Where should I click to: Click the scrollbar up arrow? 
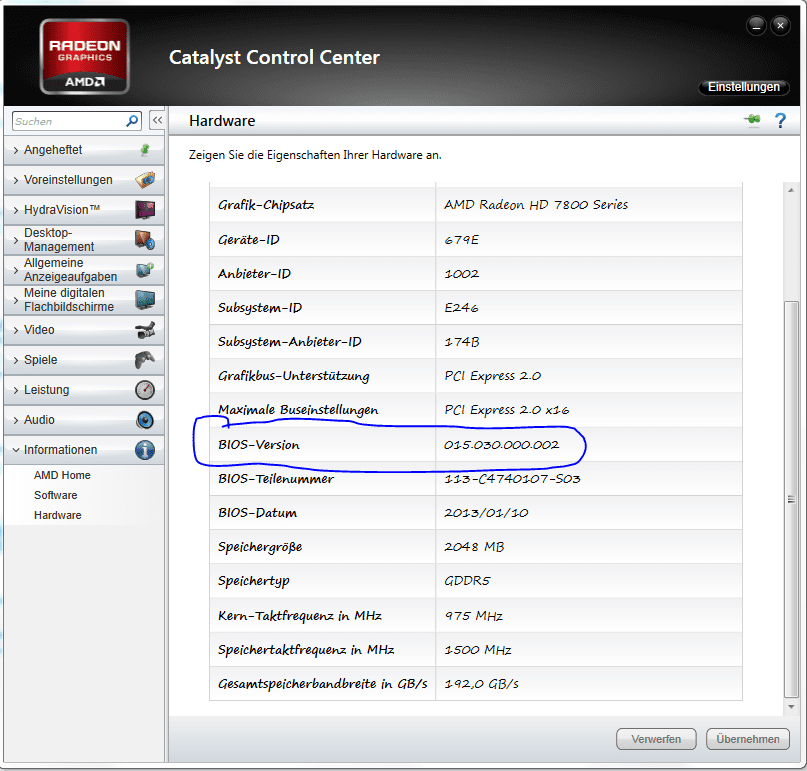pyautogui.click(x=791, y=190)
